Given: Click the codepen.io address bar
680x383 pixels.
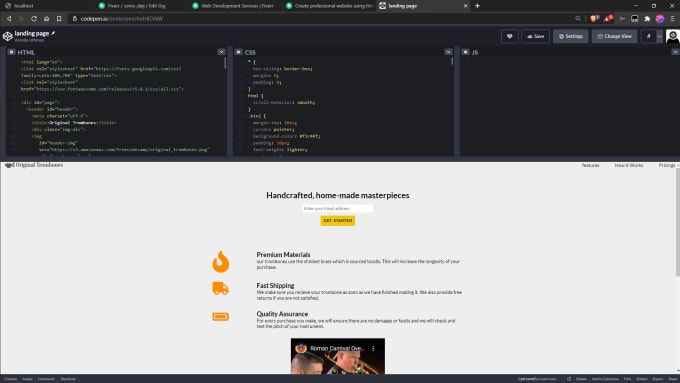Looking at the screenshot, I should (x=321, y=19).
